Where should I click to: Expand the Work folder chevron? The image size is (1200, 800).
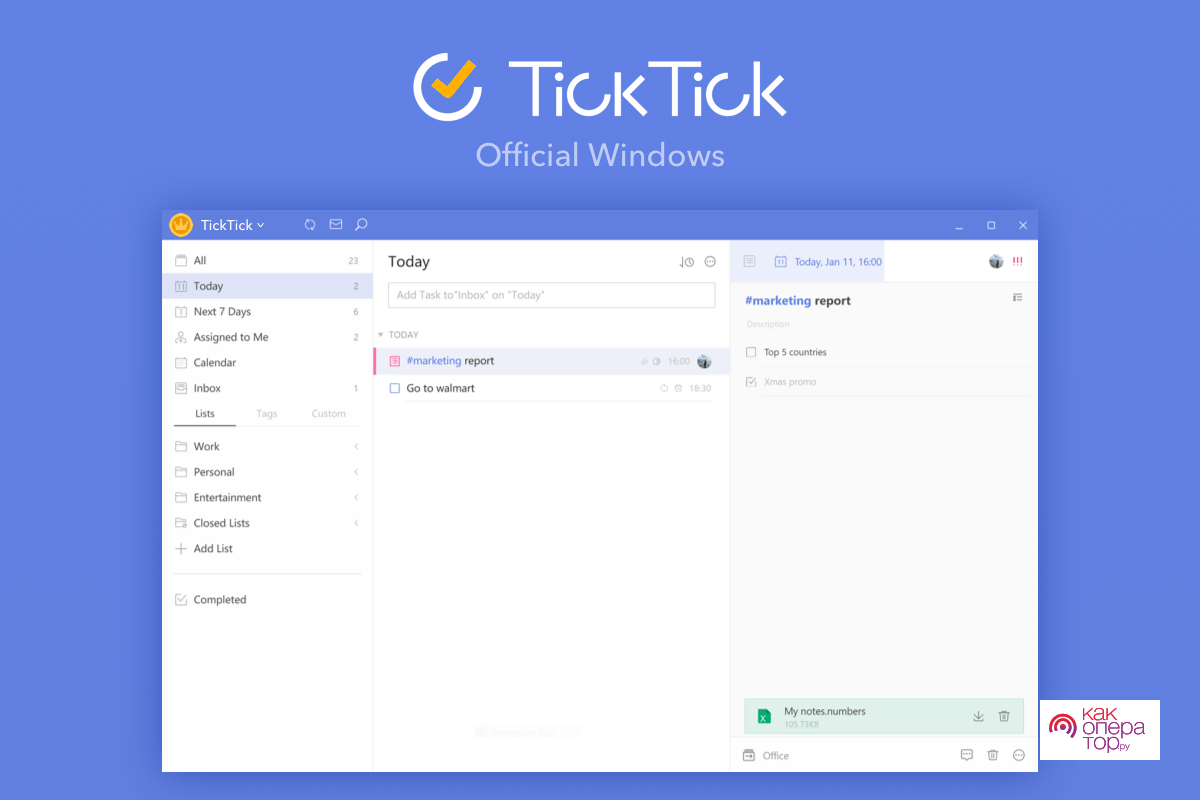tap(356, 447)
